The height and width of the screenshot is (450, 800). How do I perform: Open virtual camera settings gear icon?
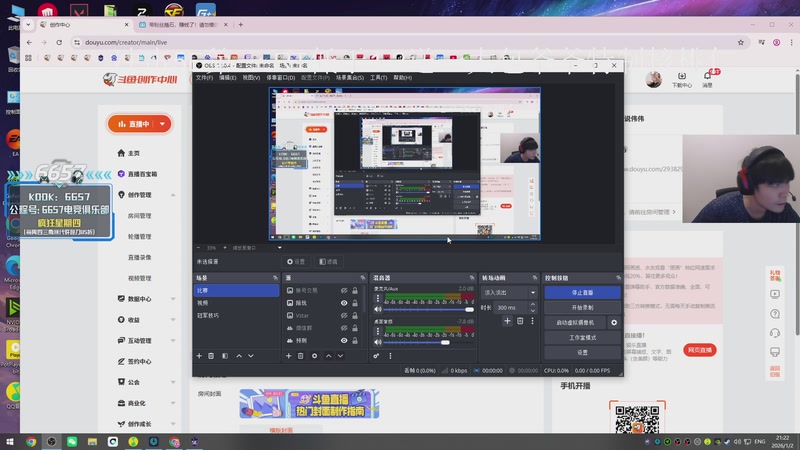(x=614, y=322)
